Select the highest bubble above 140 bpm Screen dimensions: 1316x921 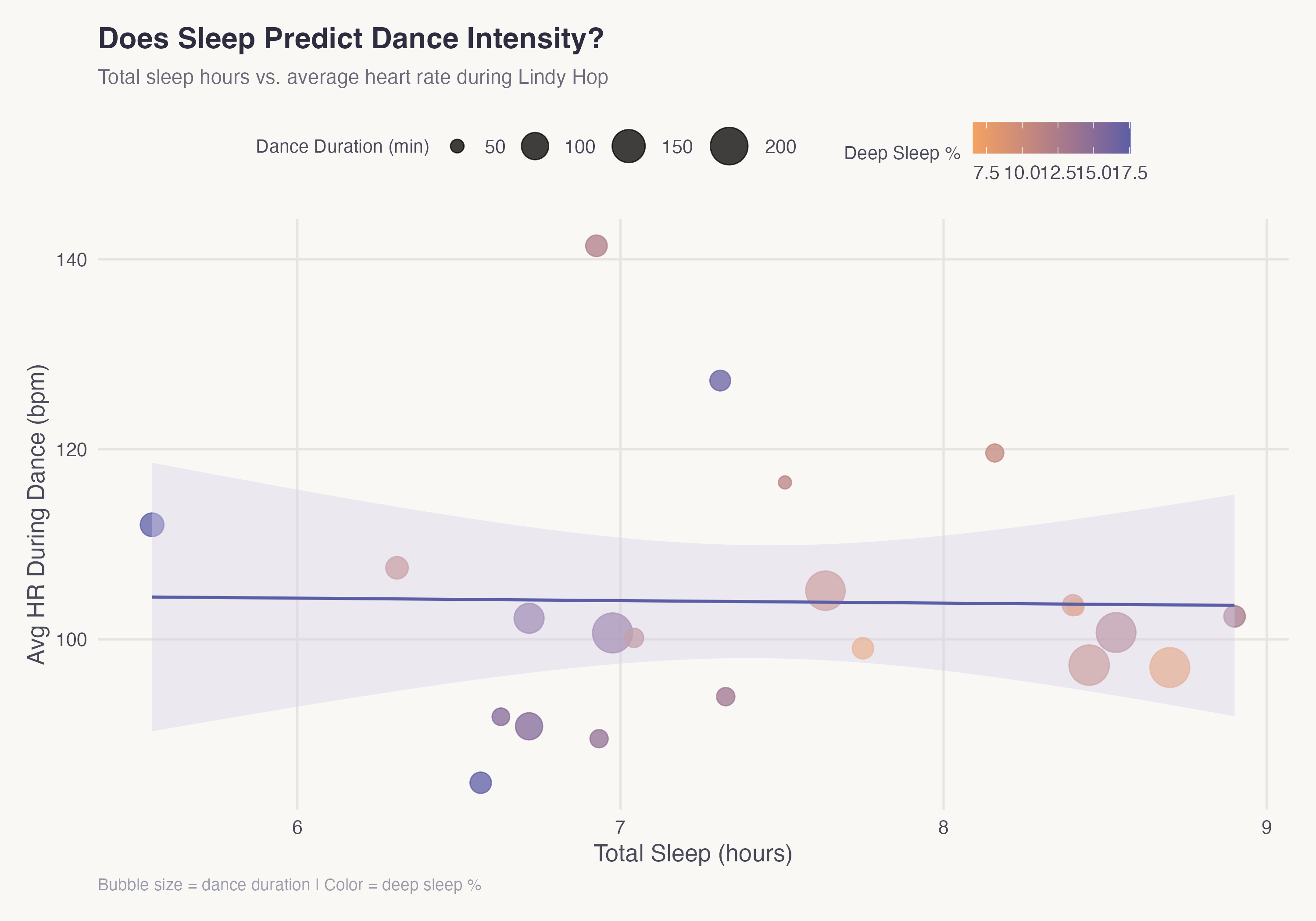click(x=596, y=246)
